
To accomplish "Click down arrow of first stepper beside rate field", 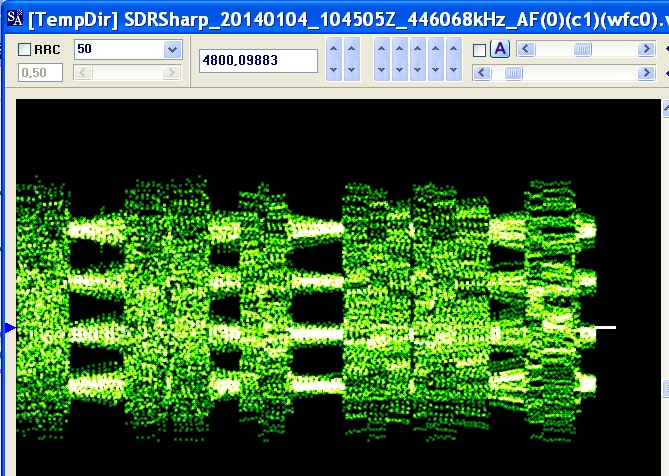I will pos(334,70).
